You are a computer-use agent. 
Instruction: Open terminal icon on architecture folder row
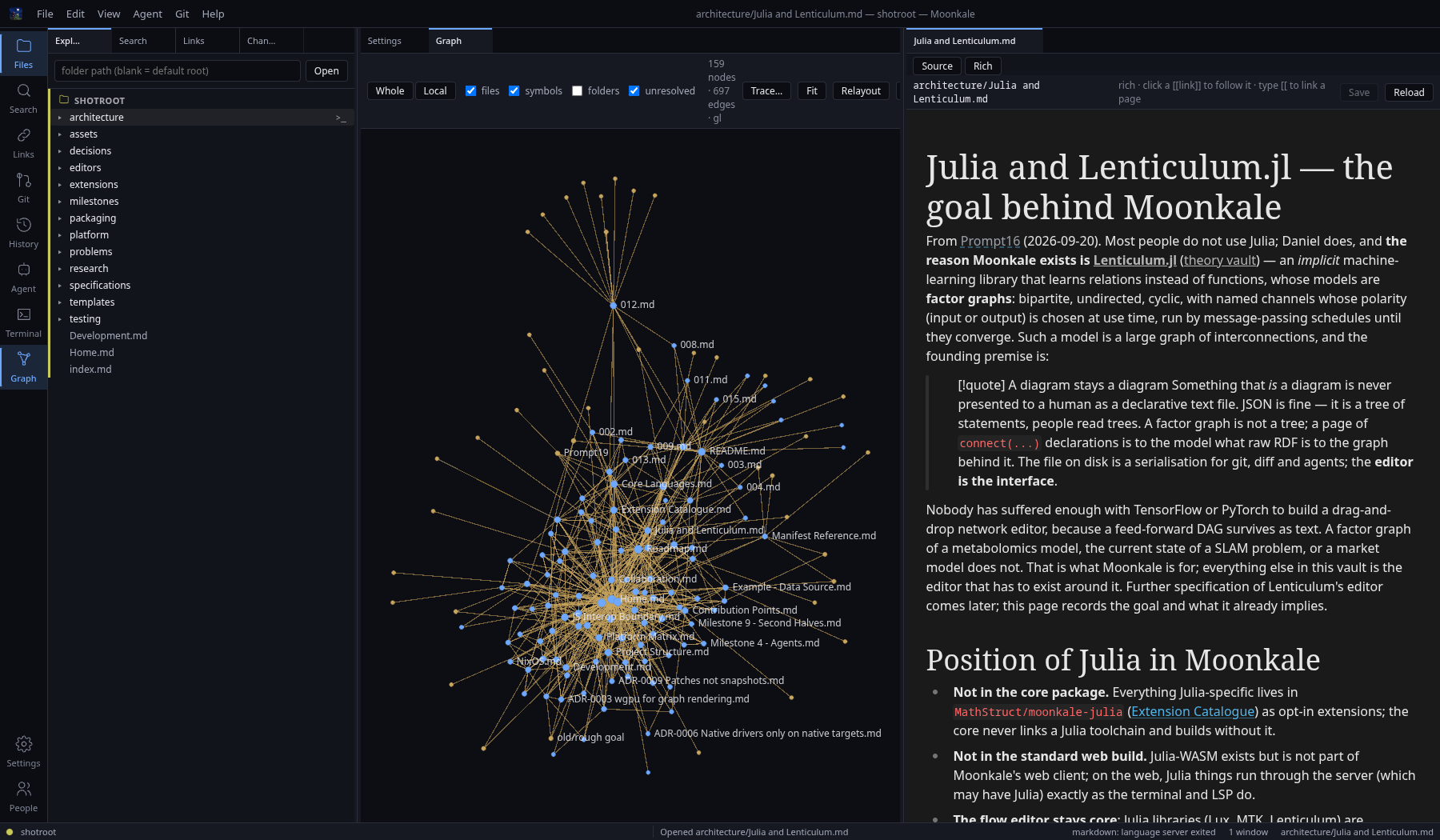pyautogui.click(x=341, y=118)
